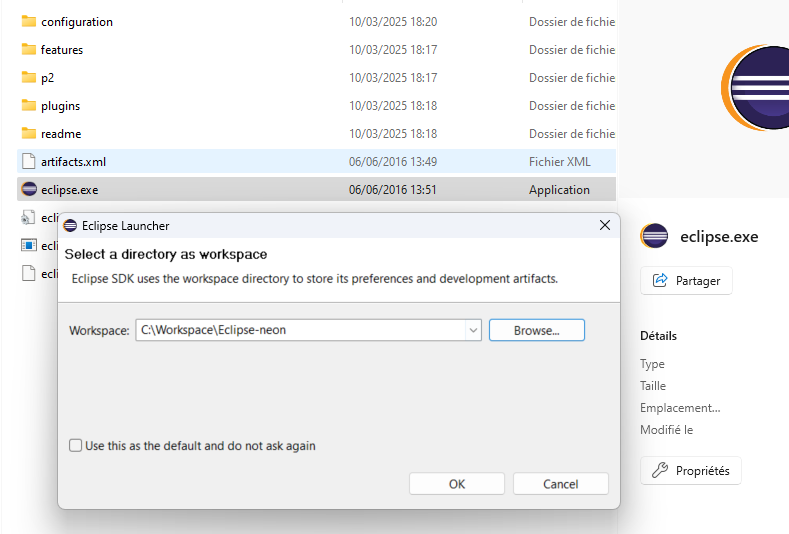This screenshot has width=789, height=534.
Task: Expand the Workspace path dropdown arrow
Action: 473,331
